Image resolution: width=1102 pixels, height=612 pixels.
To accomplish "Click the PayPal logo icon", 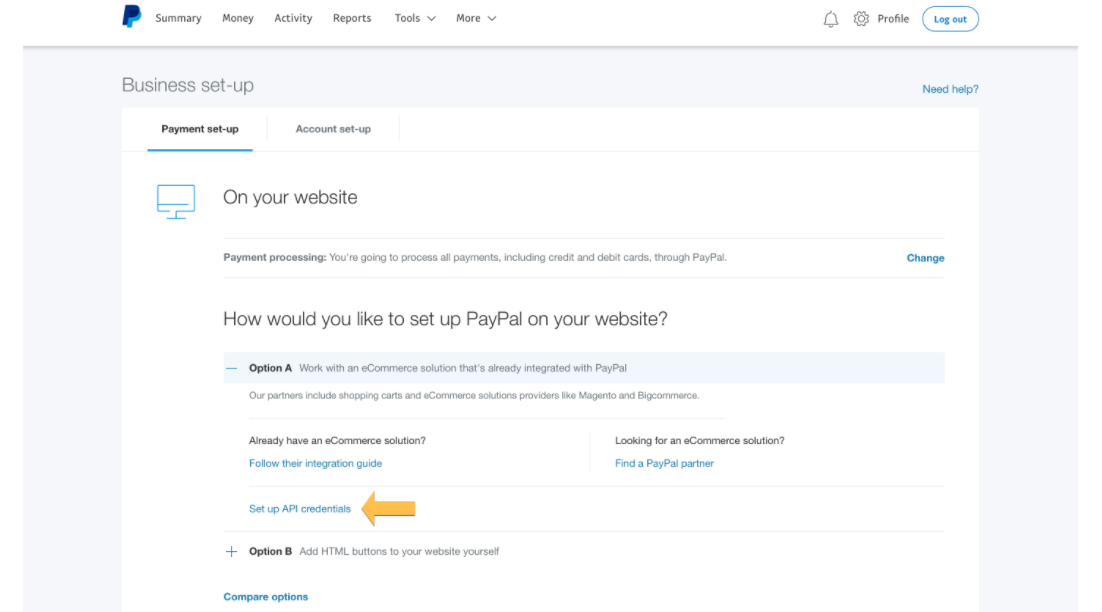I will pyautogui.click(x=131, y=17).
